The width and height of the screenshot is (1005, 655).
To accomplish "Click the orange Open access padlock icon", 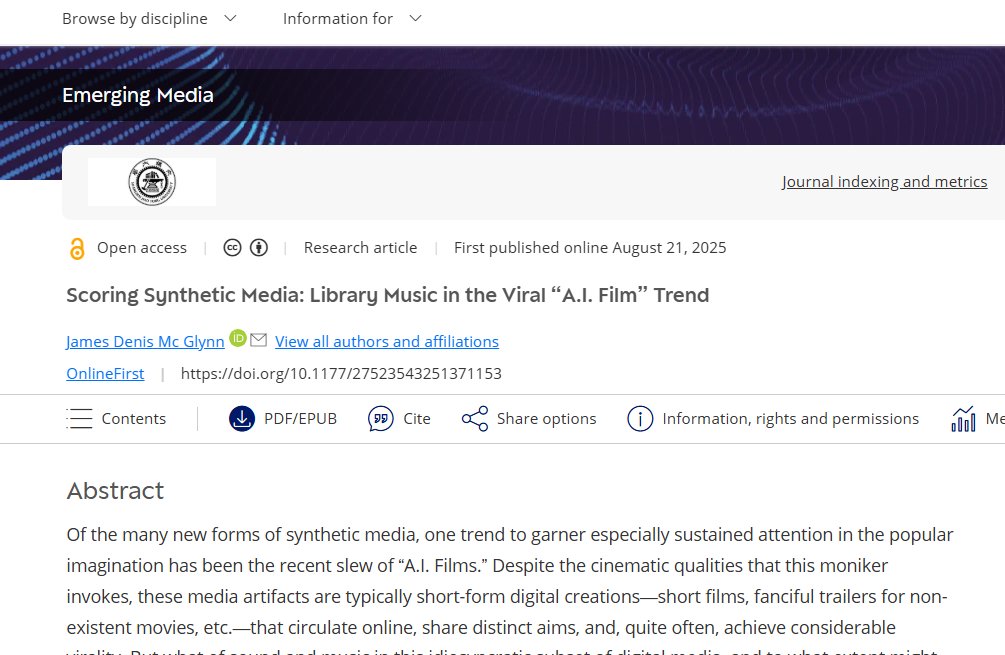I will click(x=77, y=247).
